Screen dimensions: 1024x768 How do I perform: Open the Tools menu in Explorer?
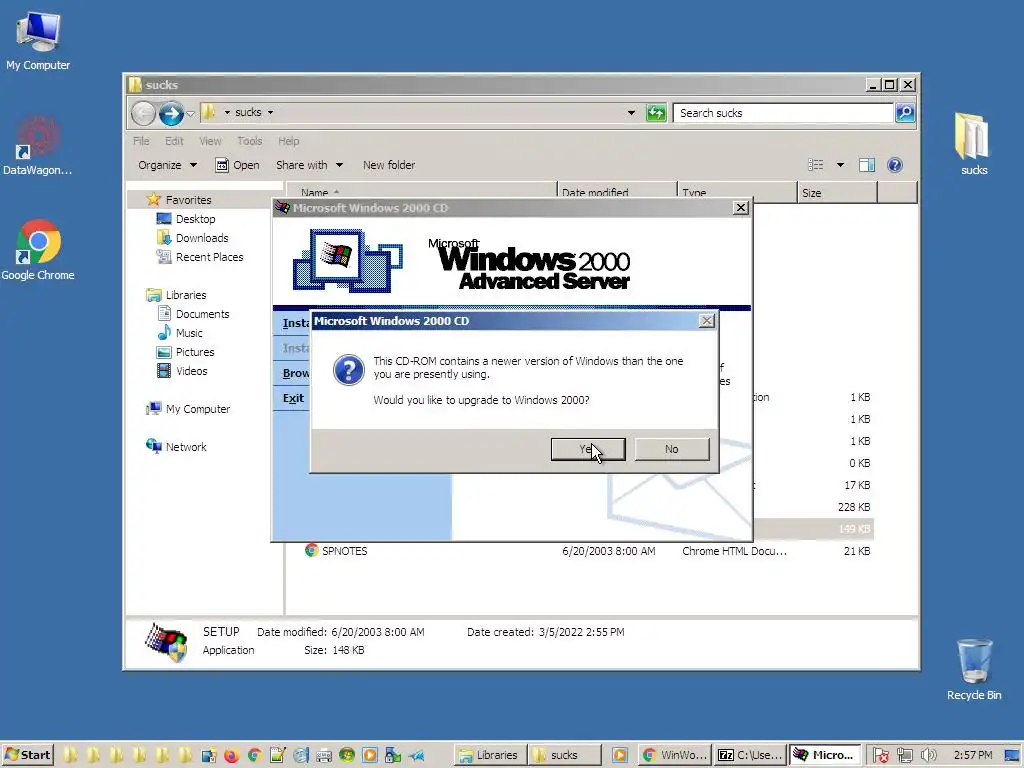click(x=249, y=141)
